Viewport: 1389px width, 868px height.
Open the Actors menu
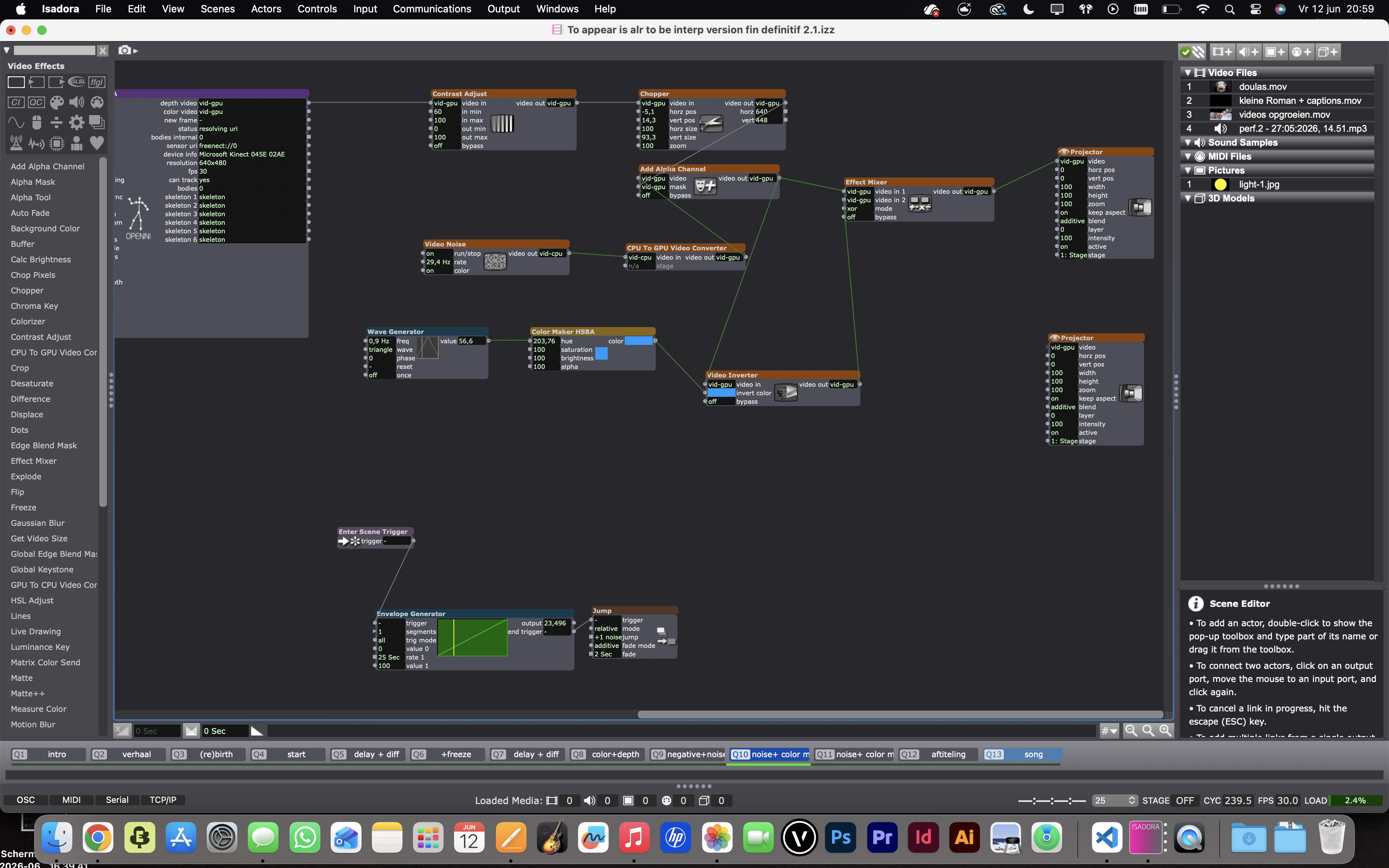[266, 9]
